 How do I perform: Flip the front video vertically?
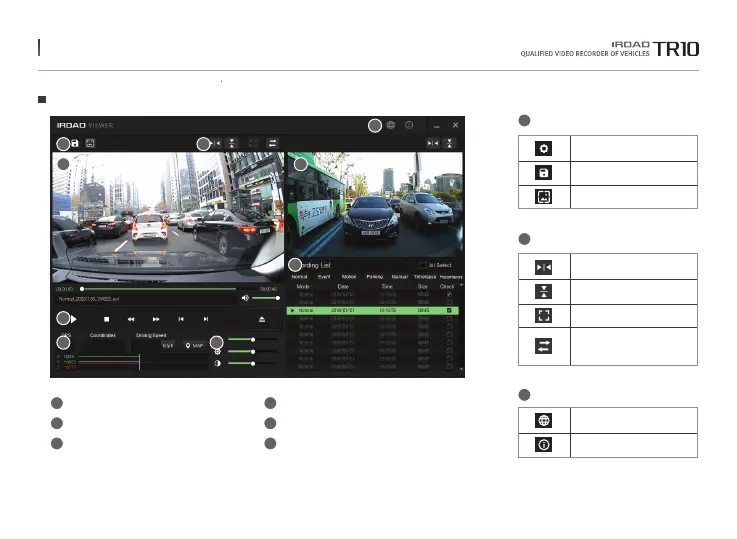click(232, 143)
